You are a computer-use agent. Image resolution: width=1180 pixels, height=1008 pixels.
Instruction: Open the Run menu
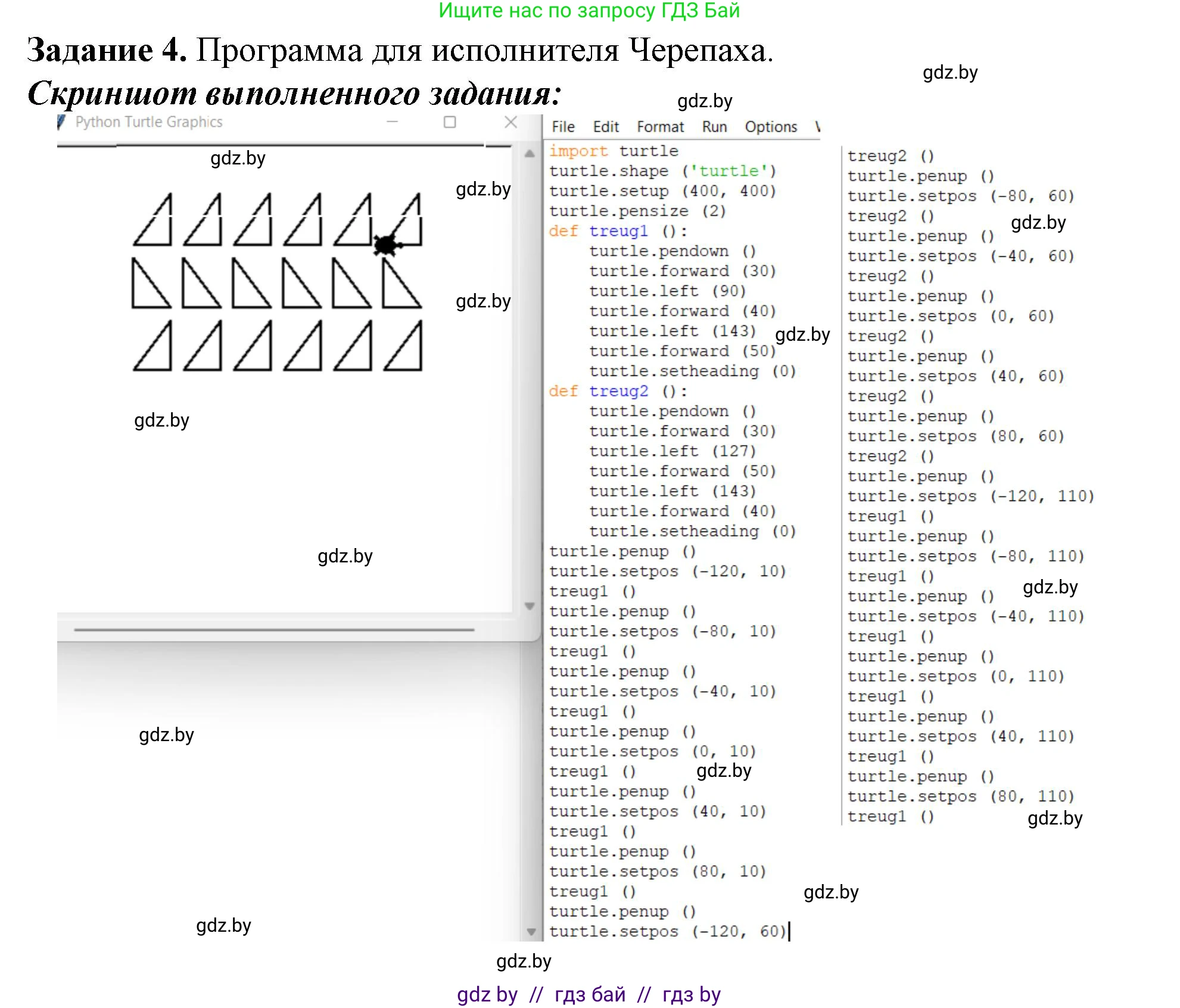715,126
